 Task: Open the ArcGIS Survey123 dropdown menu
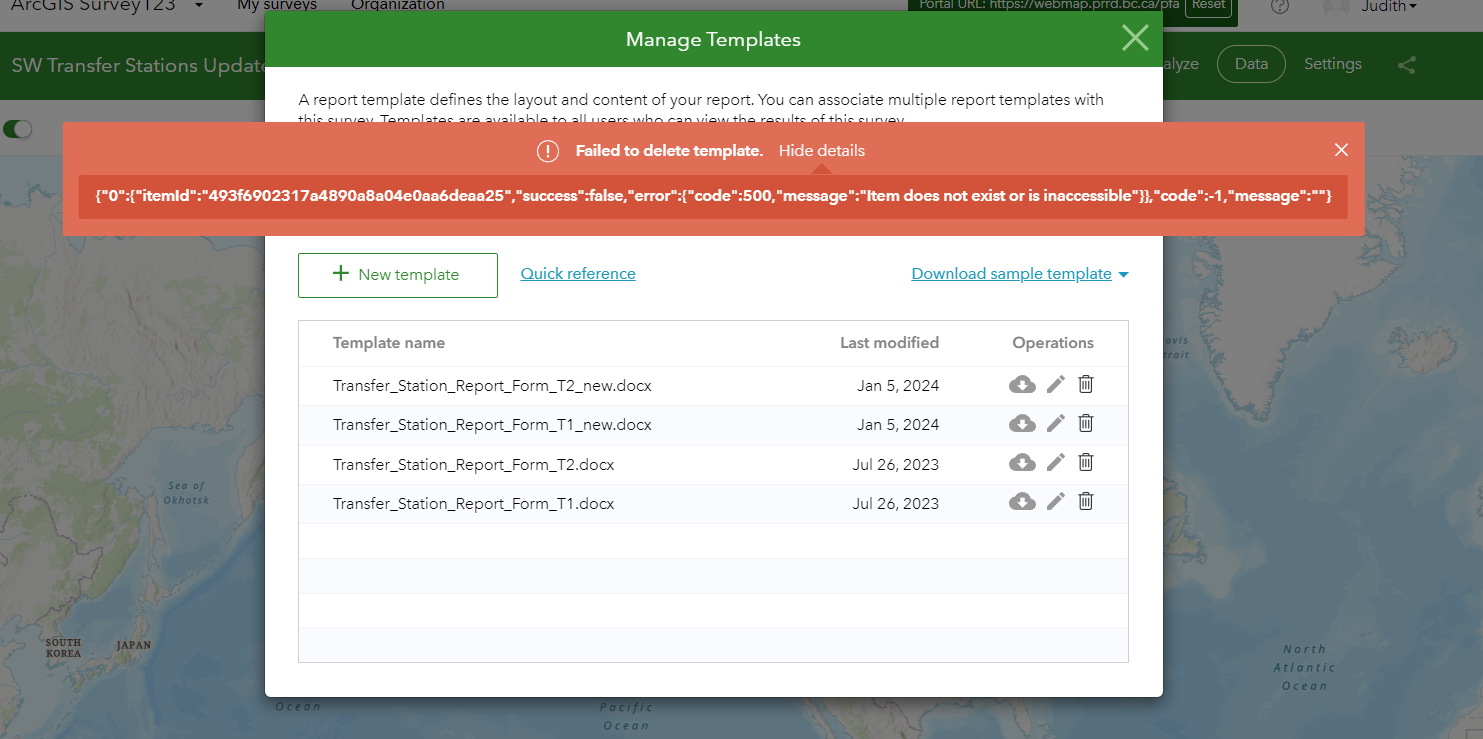tap(196, 6)
